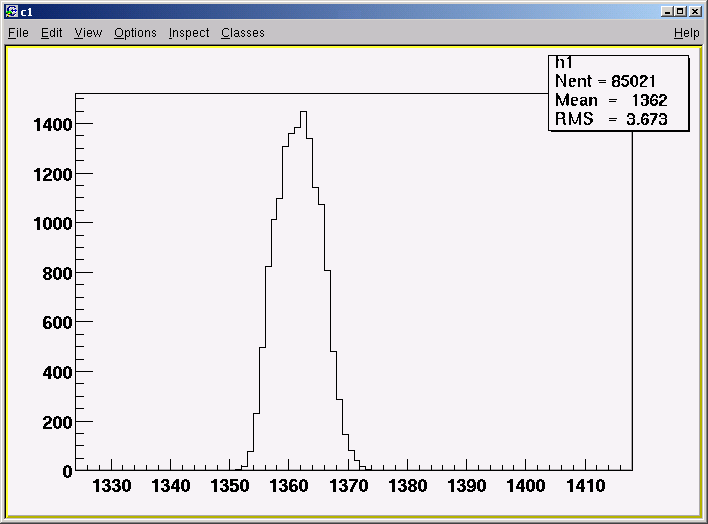This screenshot has height=524, width=708.
Task: Open the View menu
Action: click(88, 33)
